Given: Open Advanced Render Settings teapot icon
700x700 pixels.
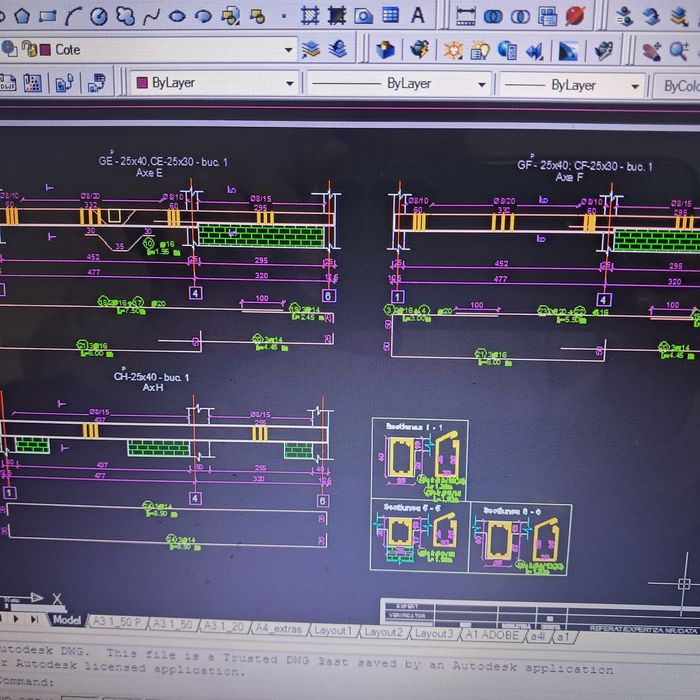Looking at the screenshot, I should click(604, 50).
